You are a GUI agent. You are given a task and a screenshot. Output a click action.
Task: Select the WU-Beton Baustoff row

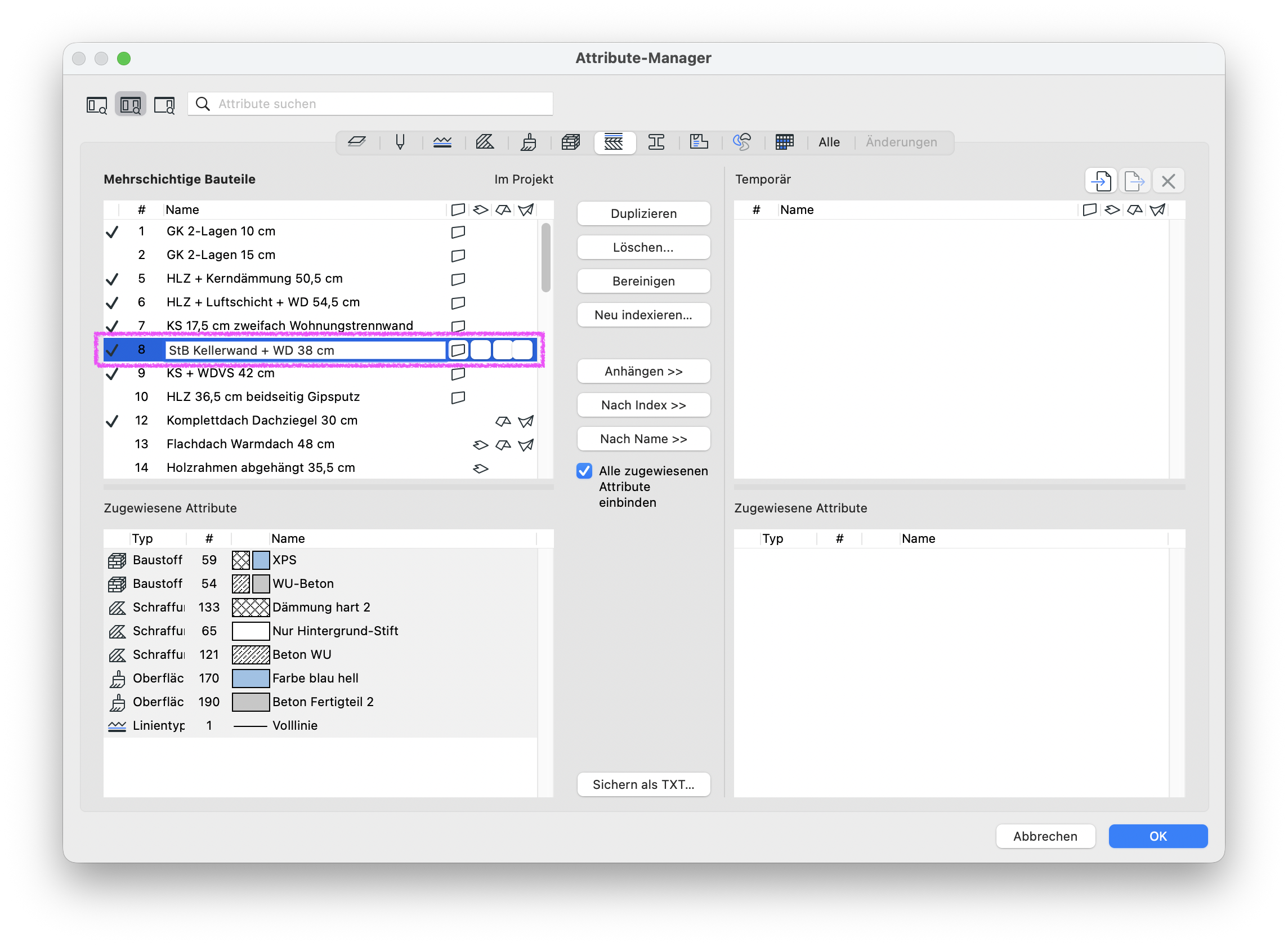[x=320, y=583]
